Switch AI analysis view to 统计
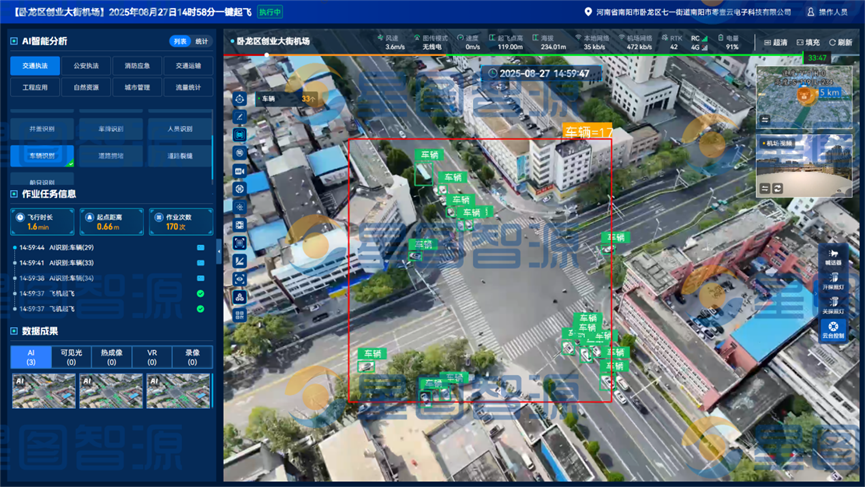The height and width of the screenshot is (487, 865). click(x=202, y=41)
